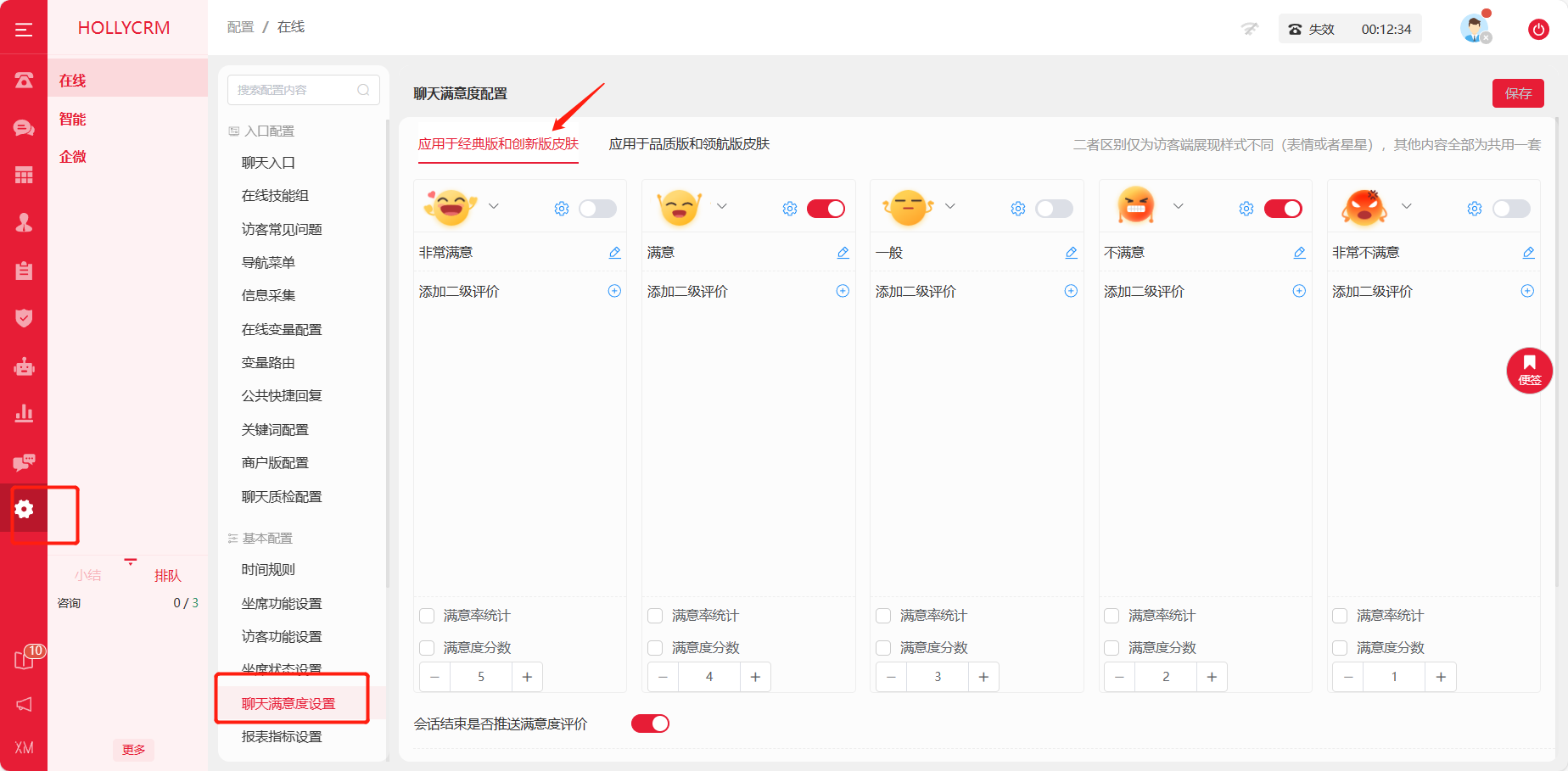Turn off the 满意 rating toggle

coord(826,209)
